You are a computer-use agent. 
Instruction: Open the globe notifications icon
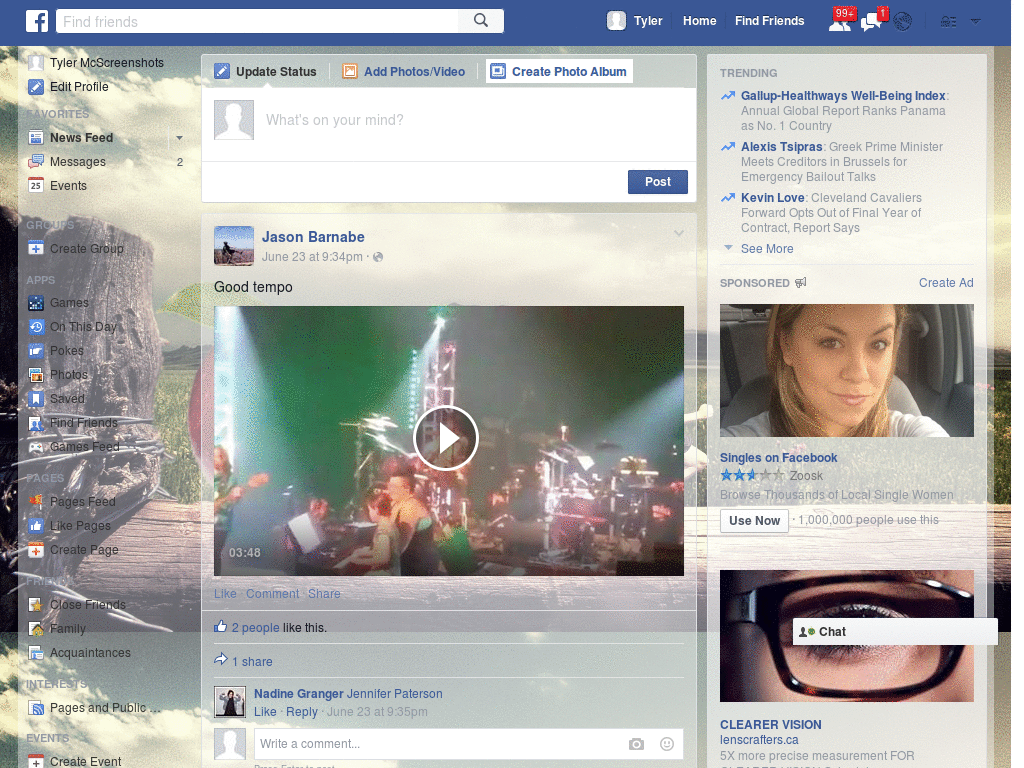903,22
